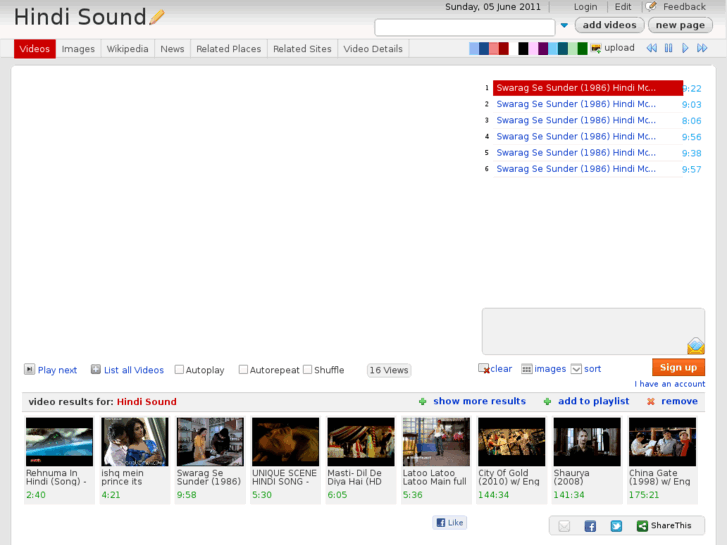
Task: Open the Masti- Dil De Diya Hai thumbnail
Action: coord(361,442)
